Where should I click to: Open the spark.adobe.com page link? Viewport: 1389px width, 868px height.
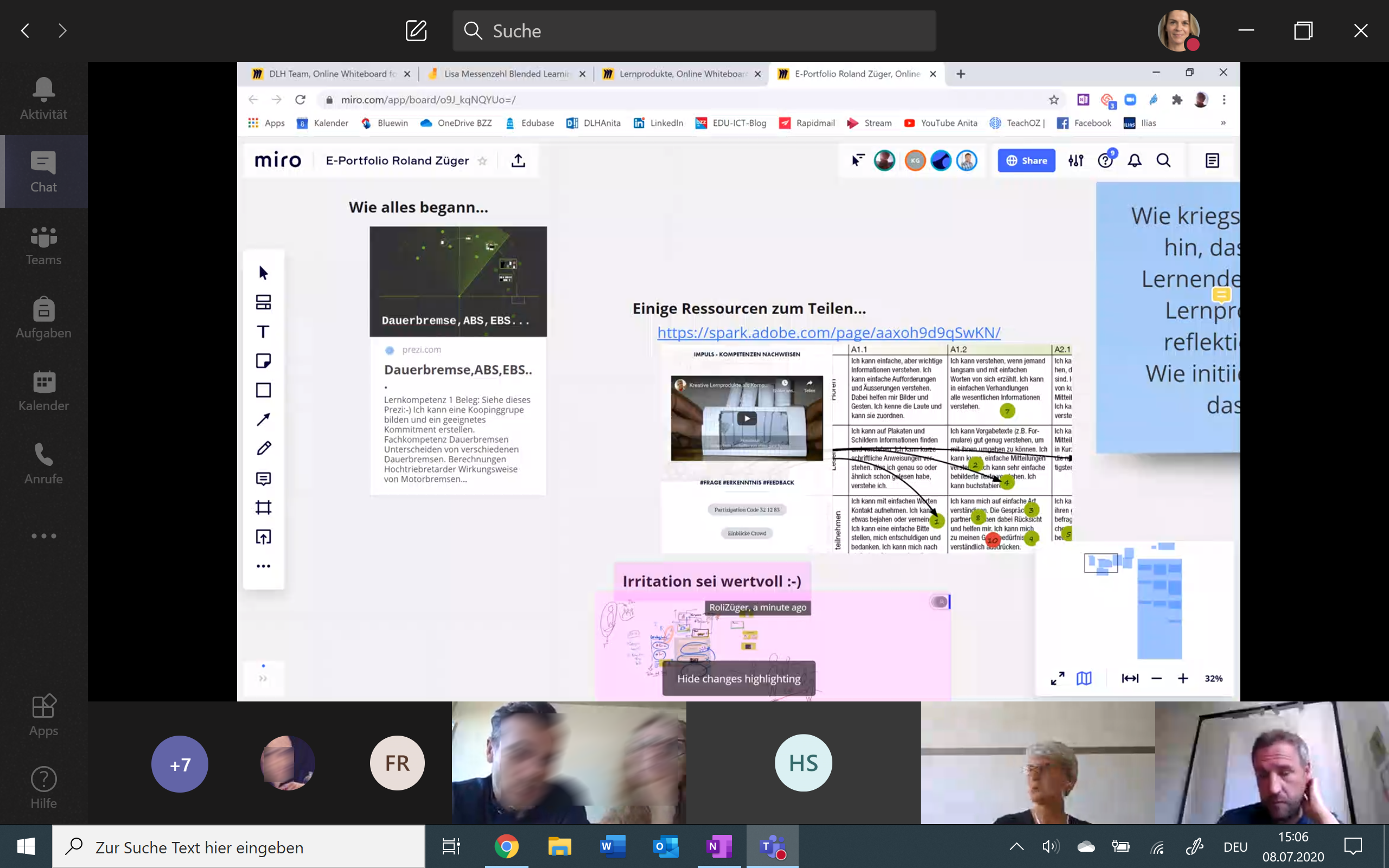click(x=828, y=333)
